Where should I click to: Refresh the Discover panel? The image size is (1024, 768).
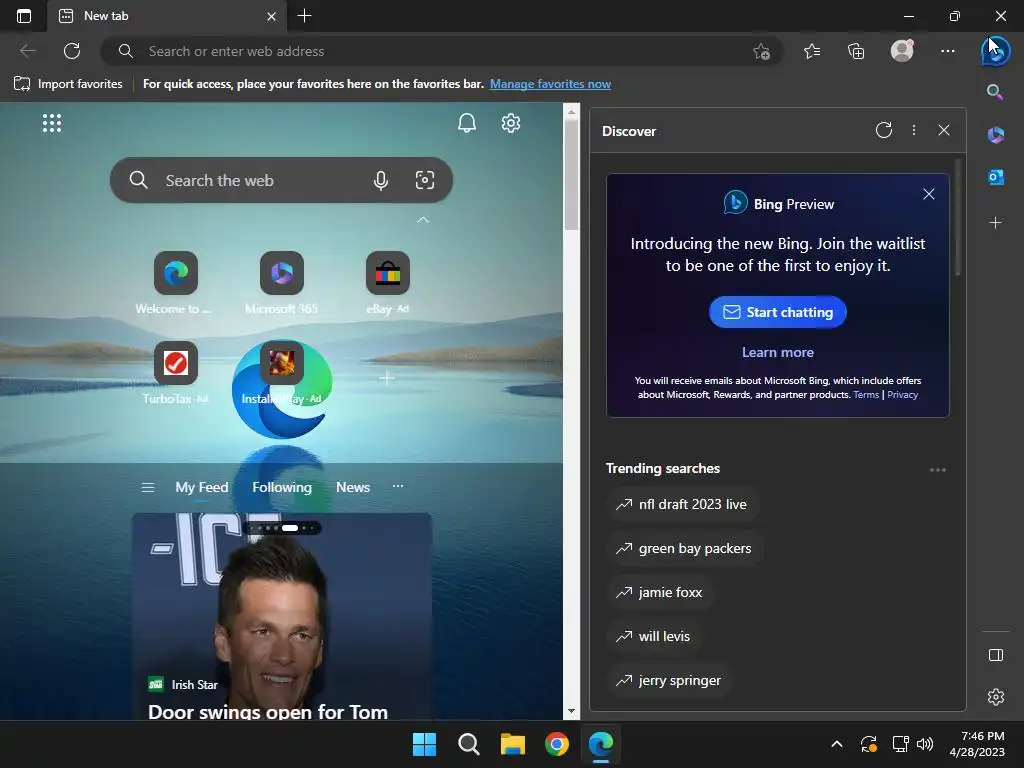pyautogui.click(x=884, y=130)
